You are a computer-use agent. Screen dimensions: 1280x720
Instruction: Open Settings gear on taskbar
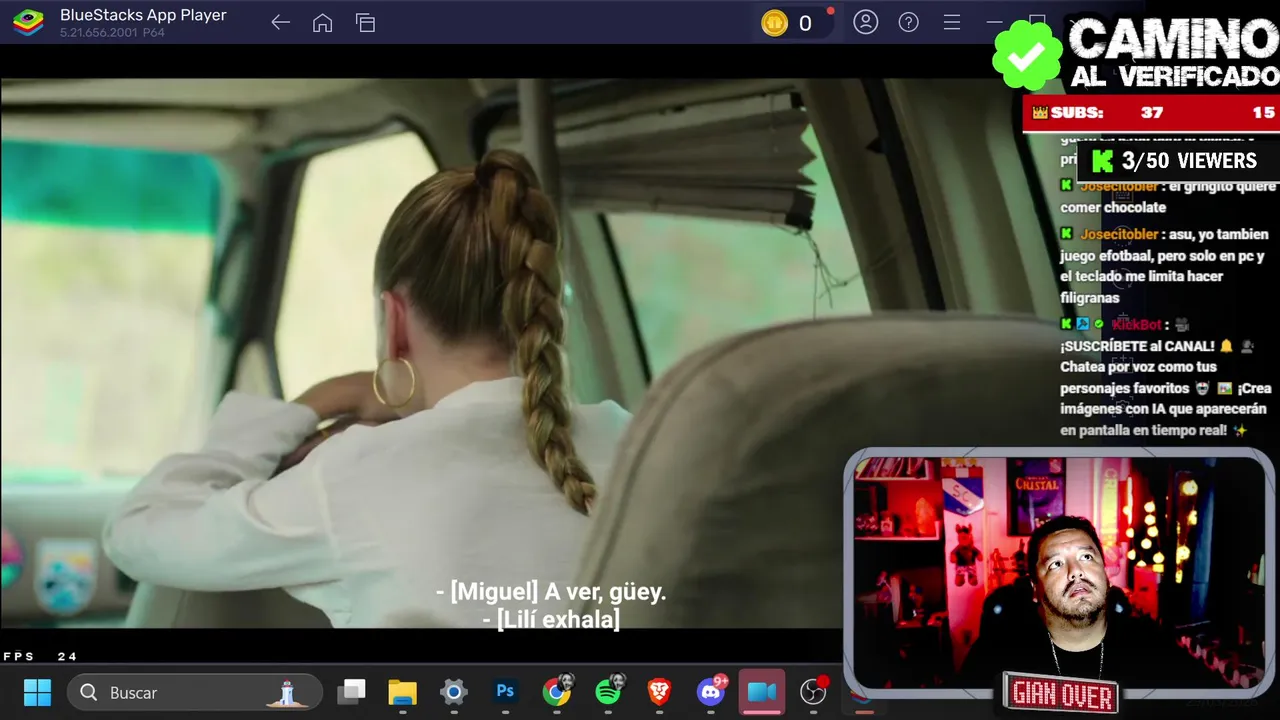point(454,692)
